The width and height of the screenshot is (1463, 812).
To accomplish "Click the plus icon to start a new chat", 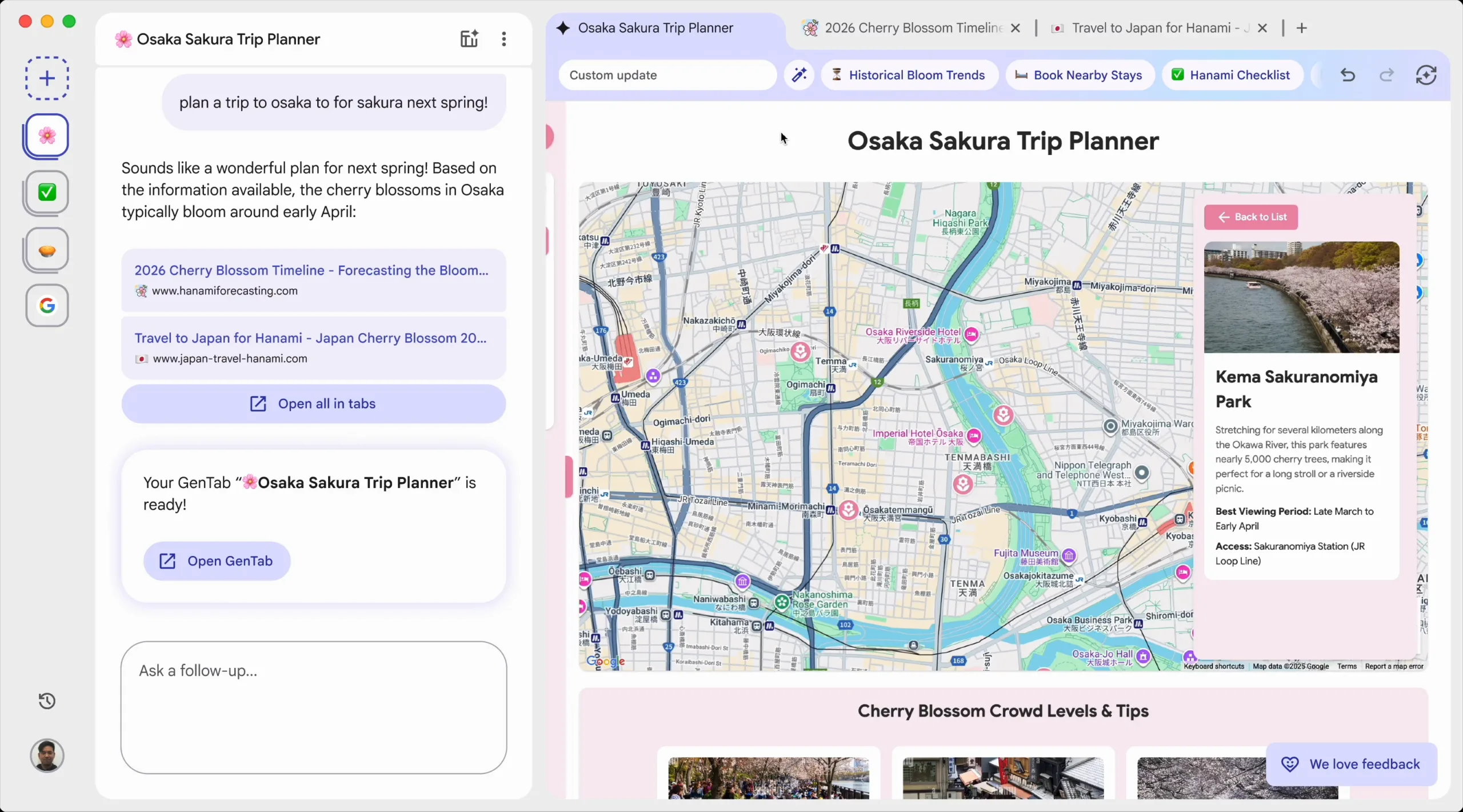I will [46, 78].
